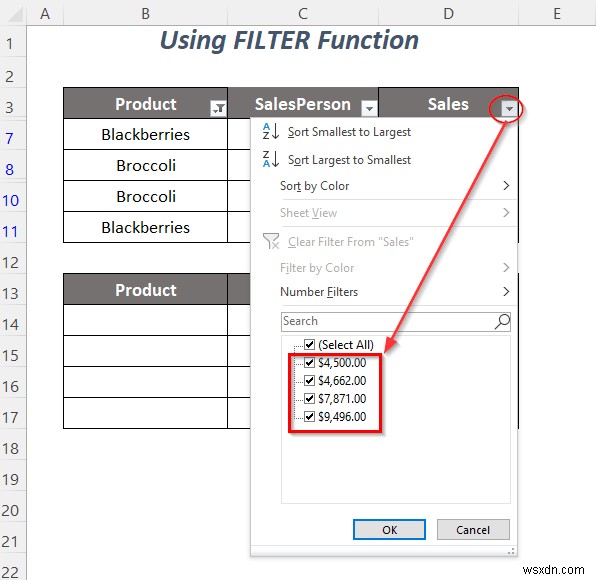The width and height of the screenshot is (596, 580).
Task: Click the Using FILTER Function title
Action: (x=289, y=41)
